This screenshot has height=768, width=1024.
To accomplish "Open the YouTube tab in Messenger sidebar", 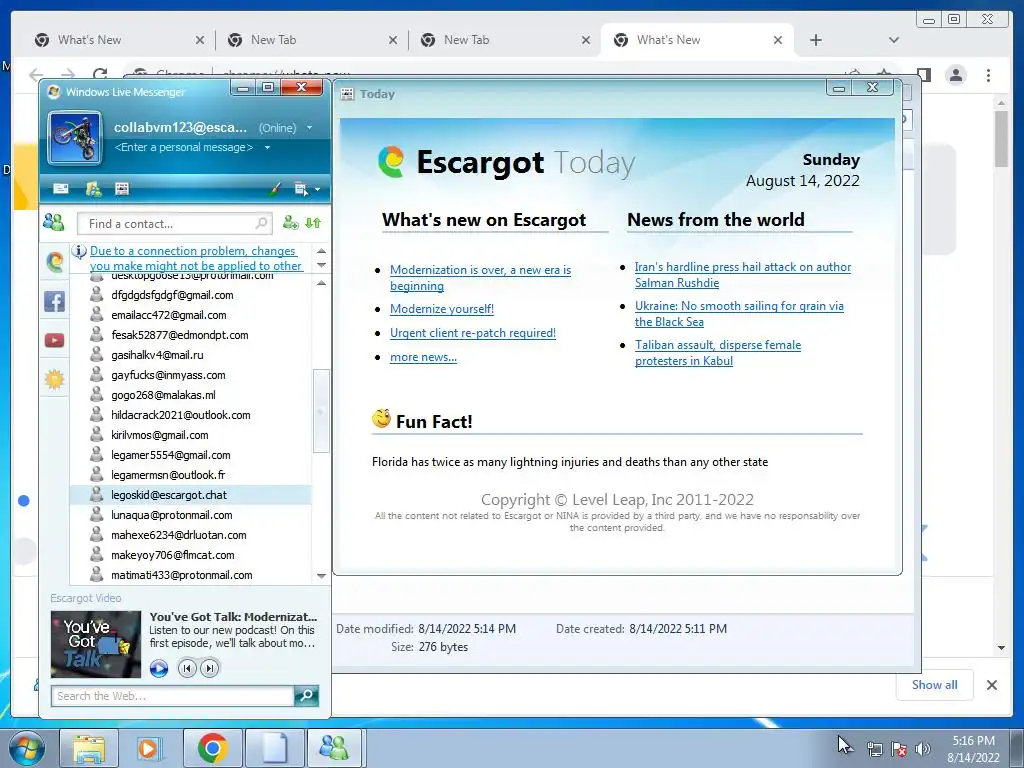I will tap(54, 340).
